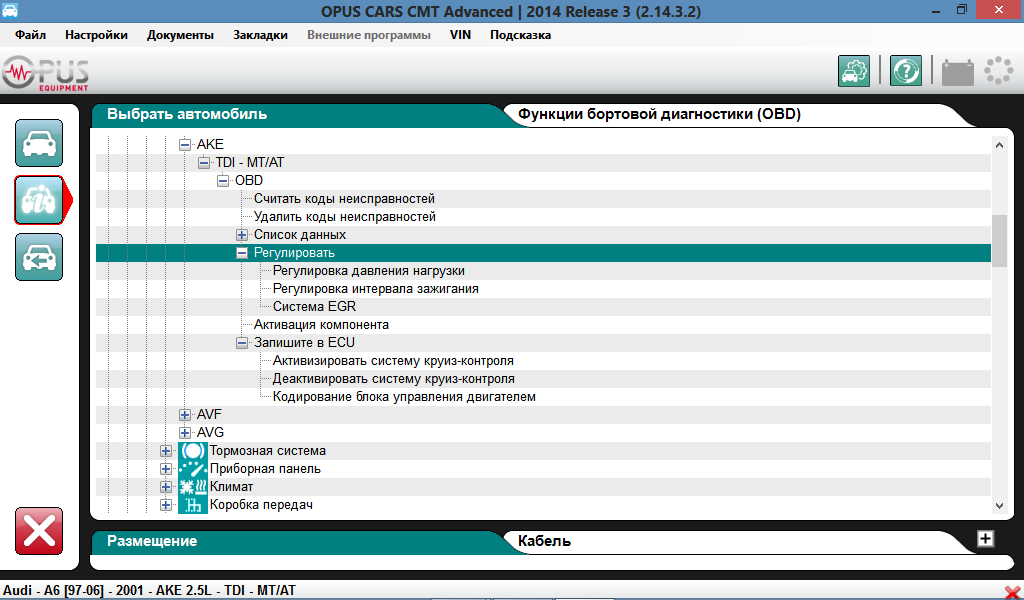Open the Файл menu
This screenshot has height=600, width=1024.
[x=31, y=35]
